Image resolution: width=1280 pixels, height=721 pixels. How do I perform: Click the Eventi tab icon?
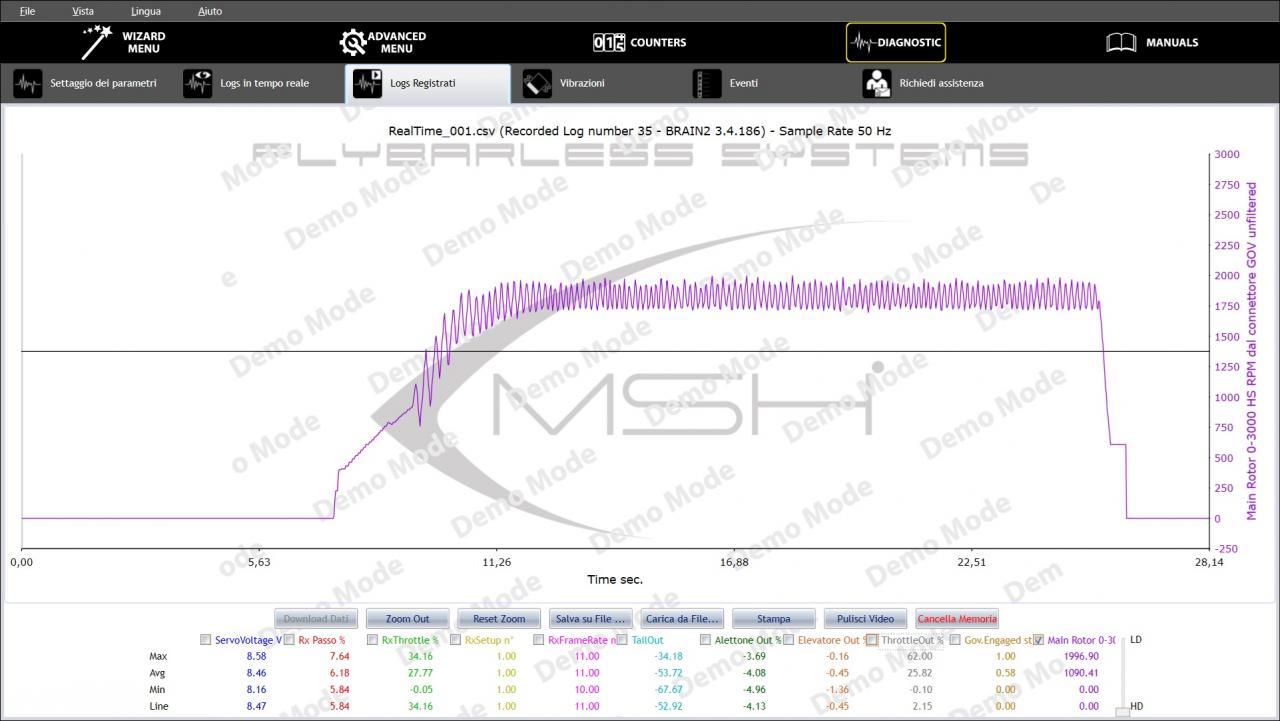coord(707,84)
